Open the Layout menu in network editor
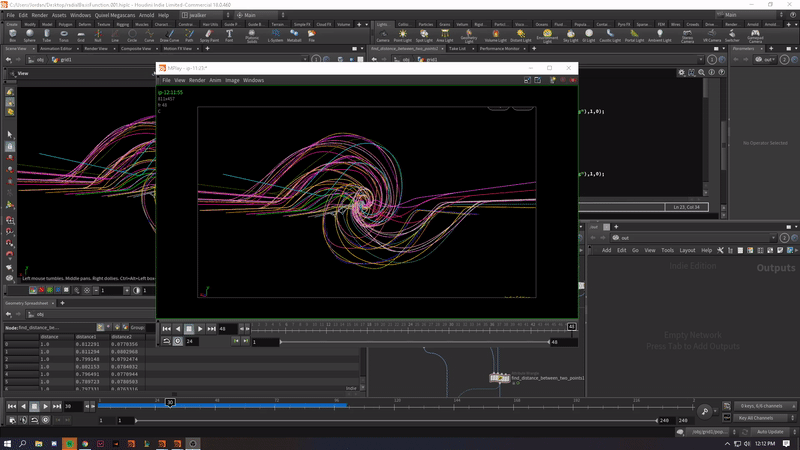Viewport: 800px width, 450px height. [687, 250]
